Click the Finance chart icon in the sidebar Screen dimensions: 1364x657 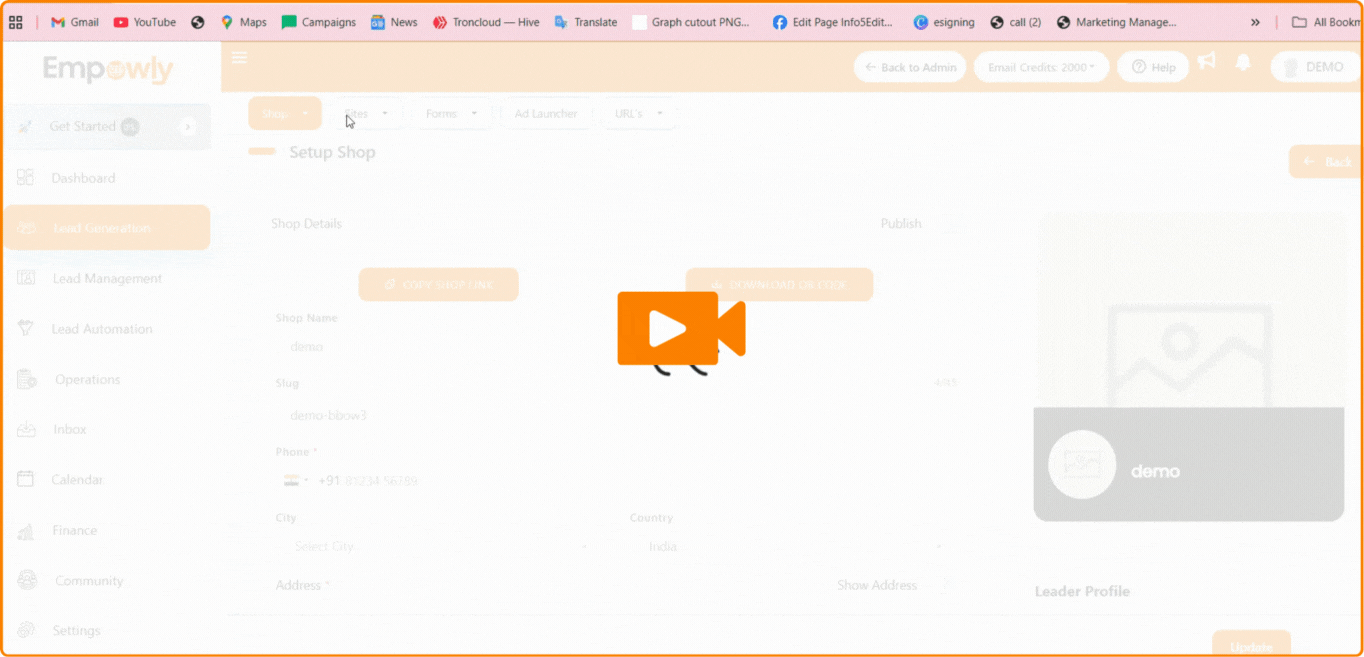[x=26, y=531]
